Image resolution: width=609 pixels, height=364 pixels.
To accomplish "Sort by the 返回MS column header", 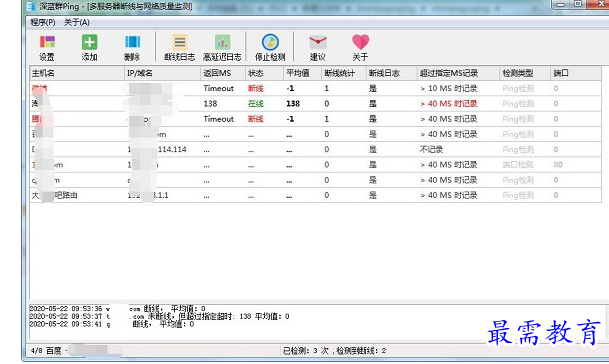I will (x=223, y=73).
